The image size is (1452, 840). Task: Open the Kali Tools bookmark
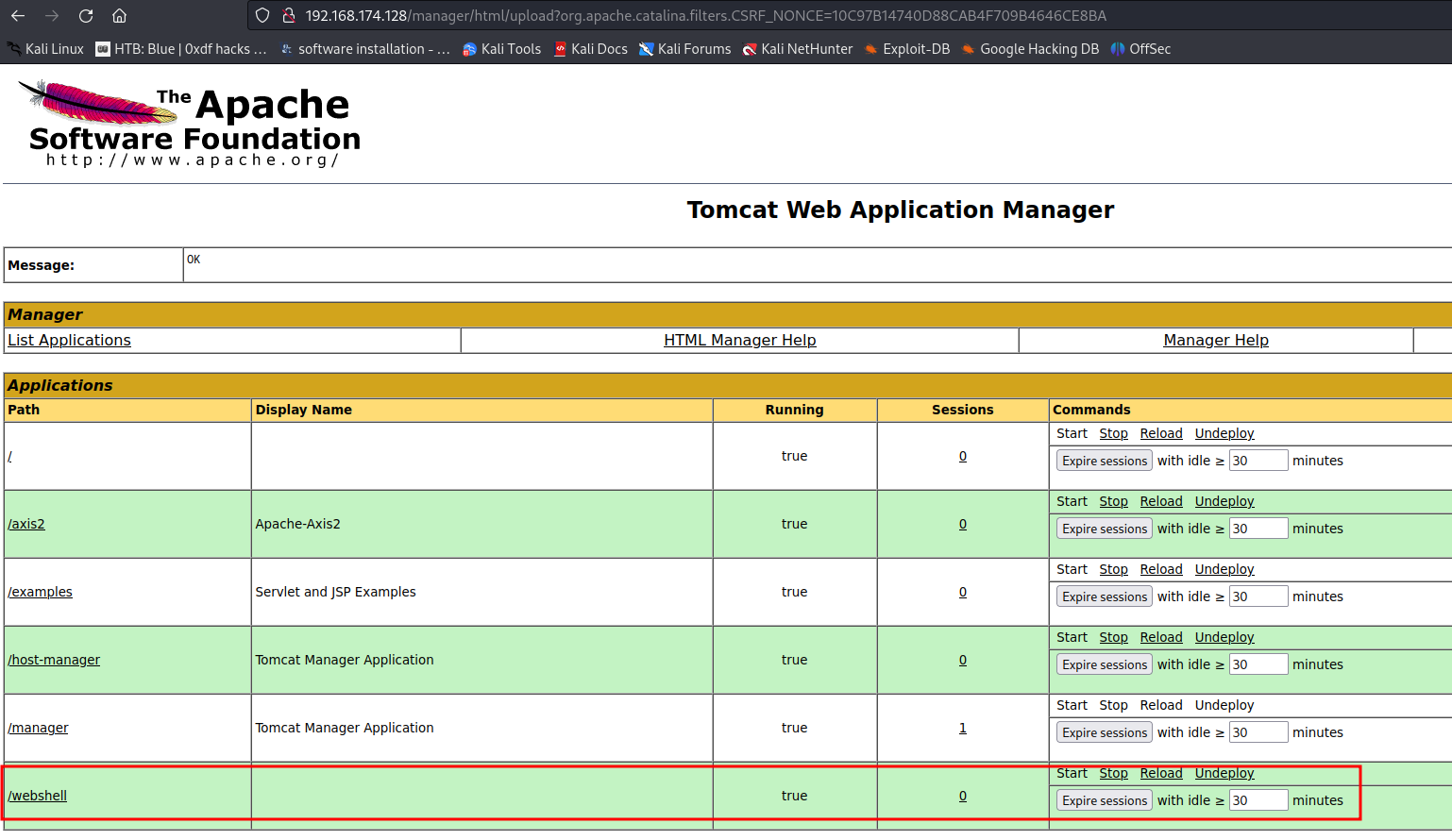[501, 49]
